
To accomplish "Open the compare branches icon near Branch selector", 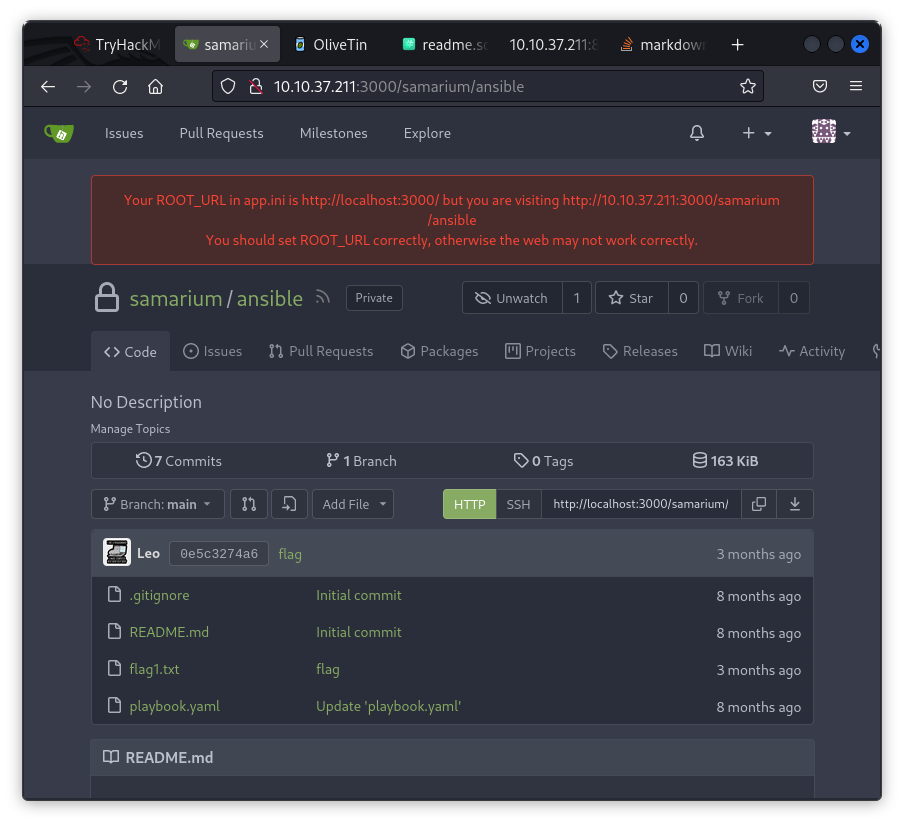I will coord(249,504).
